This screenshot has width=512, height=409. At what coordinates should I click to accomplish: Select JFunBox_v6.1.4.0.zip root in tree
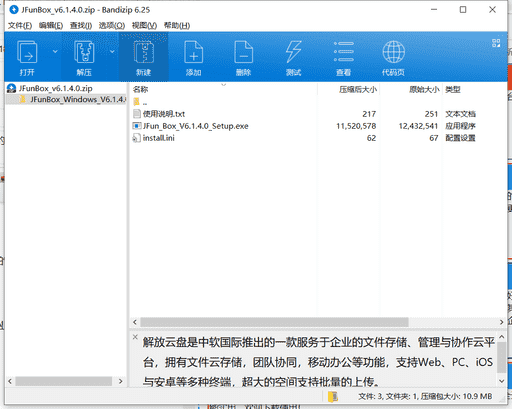pos(55,88)
